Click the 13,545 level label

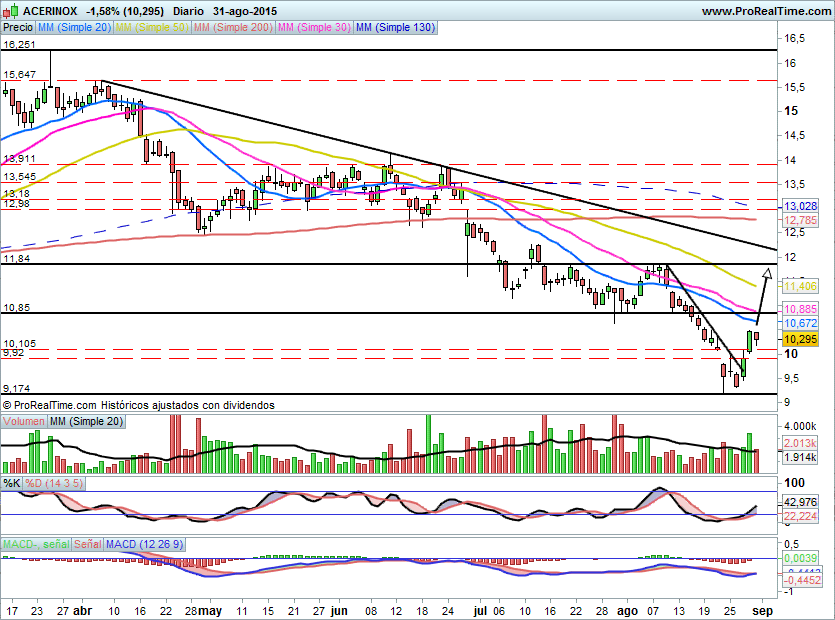[x=19, y=176]
